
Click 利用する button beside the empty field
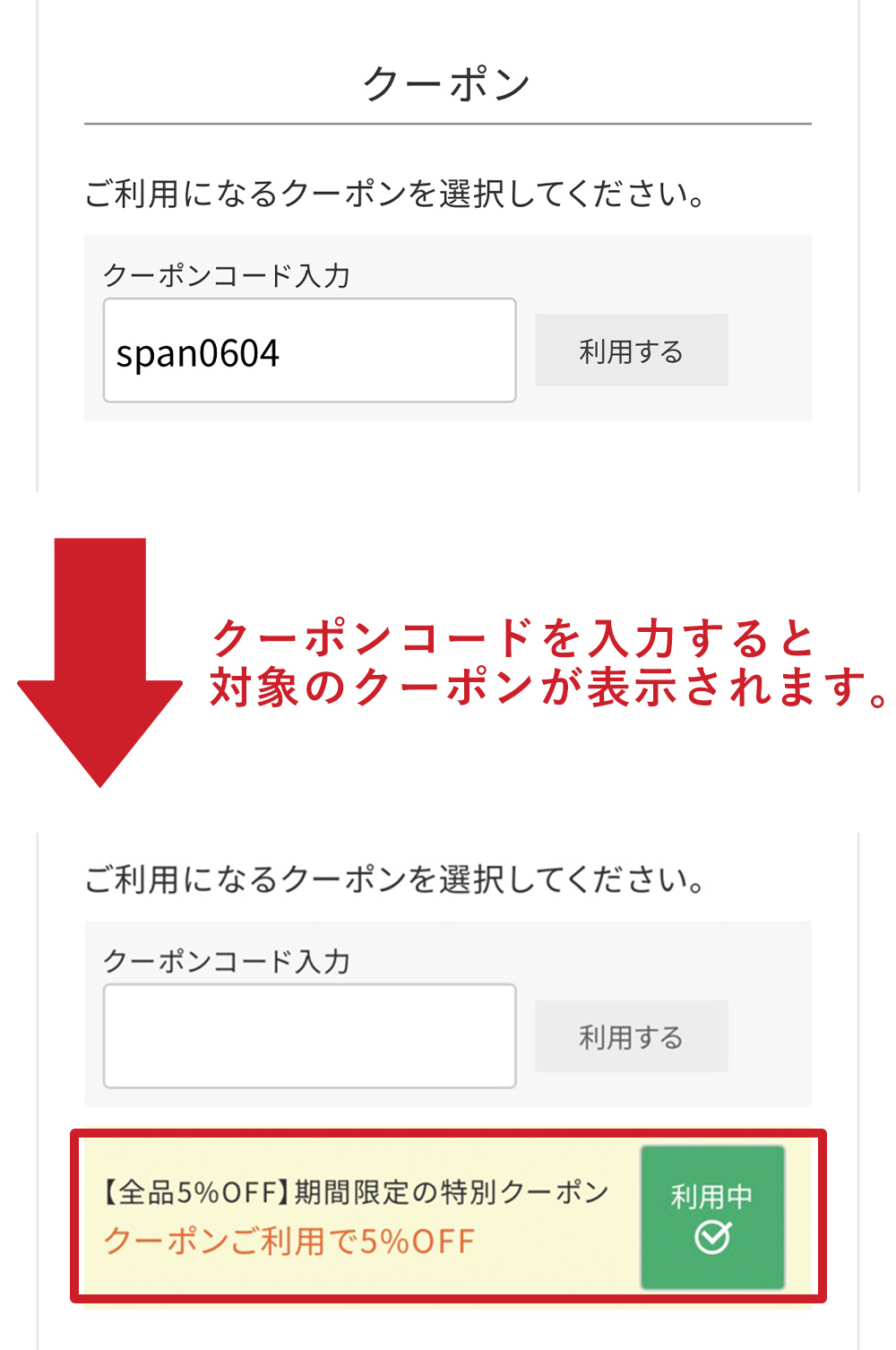click(x=631, y=1036)
